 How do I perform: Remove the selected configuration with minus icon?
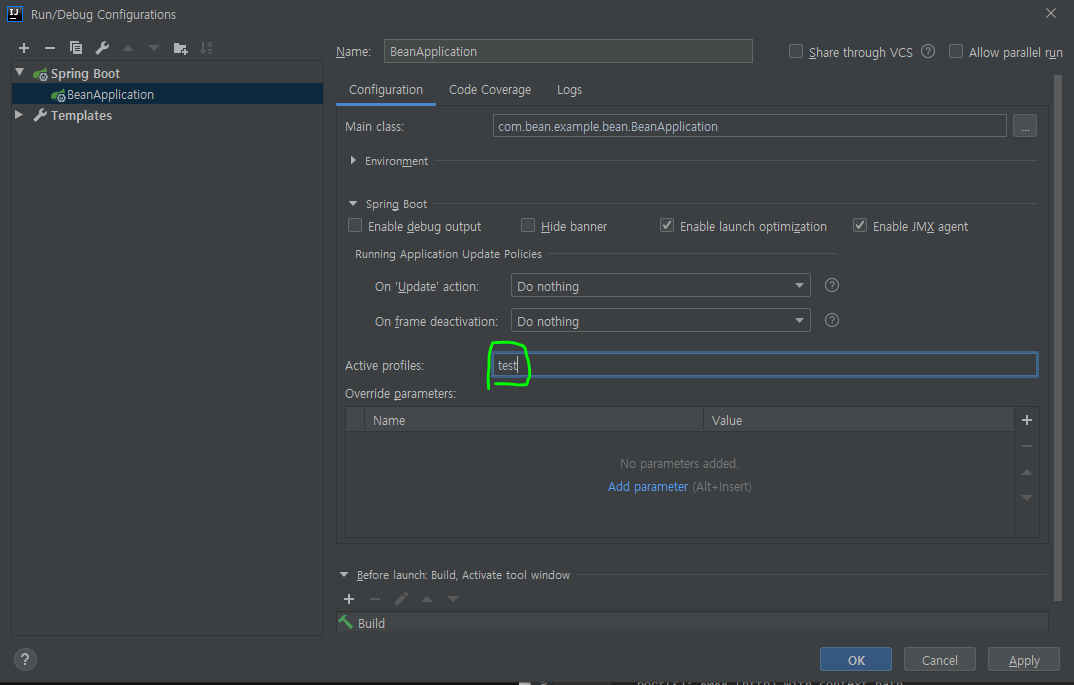tap(49, 48)
